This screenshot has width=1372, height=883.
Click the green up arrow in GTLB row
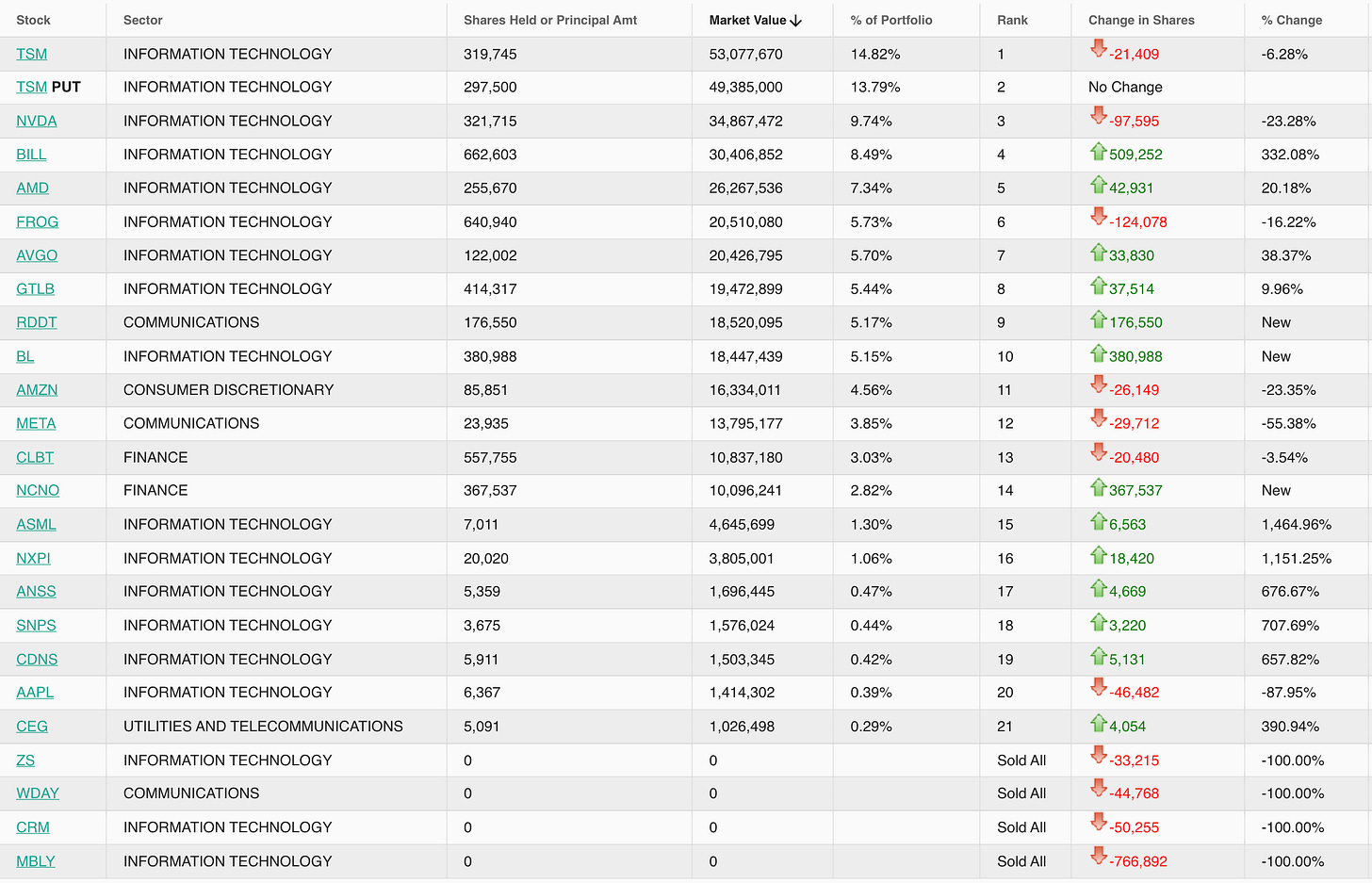(x=1098, y=286)
